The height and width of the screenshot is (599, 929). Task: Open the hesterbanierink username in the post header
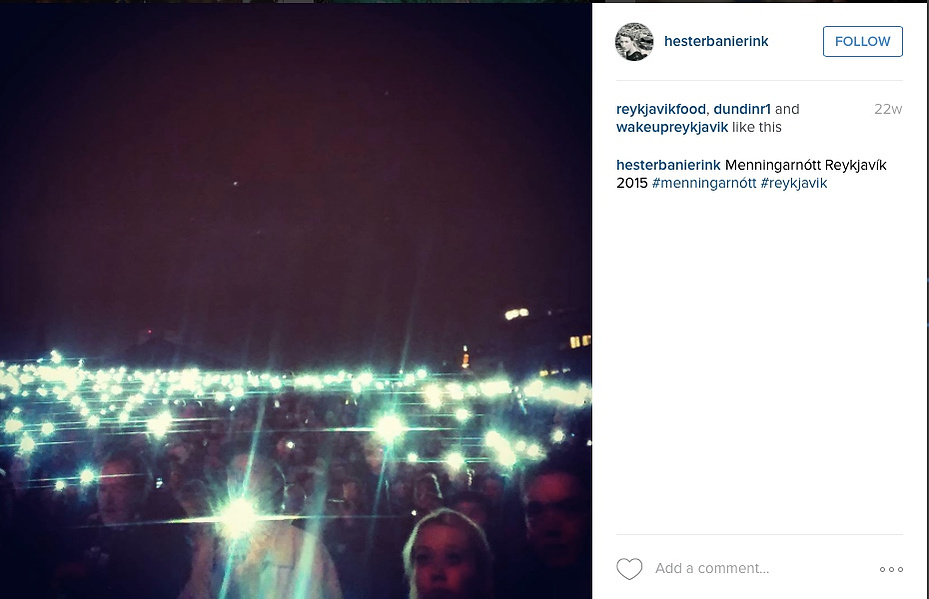(716, 41)
